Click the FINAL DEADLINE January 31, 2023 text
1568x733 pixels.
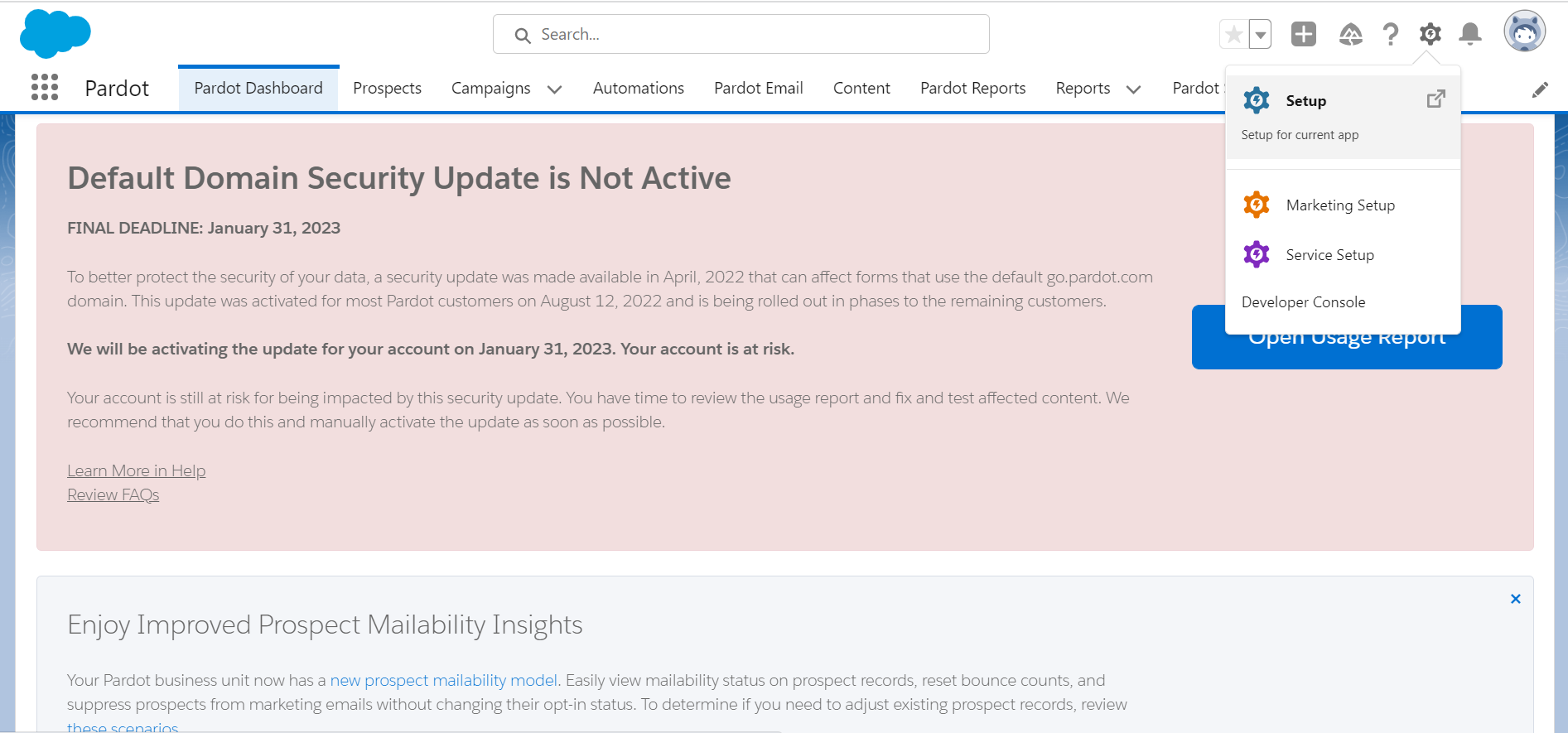pos(204,228)
